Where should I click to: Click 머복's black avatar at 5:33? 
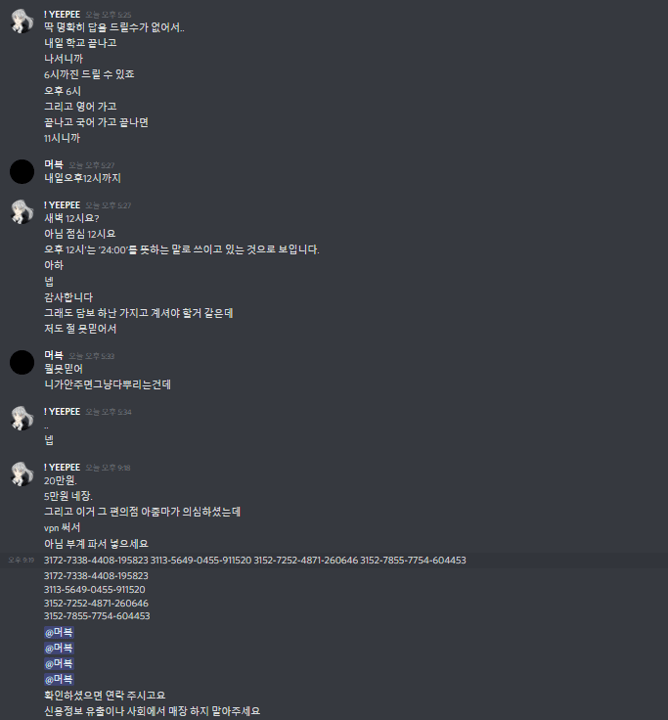[x=22, y=362]
